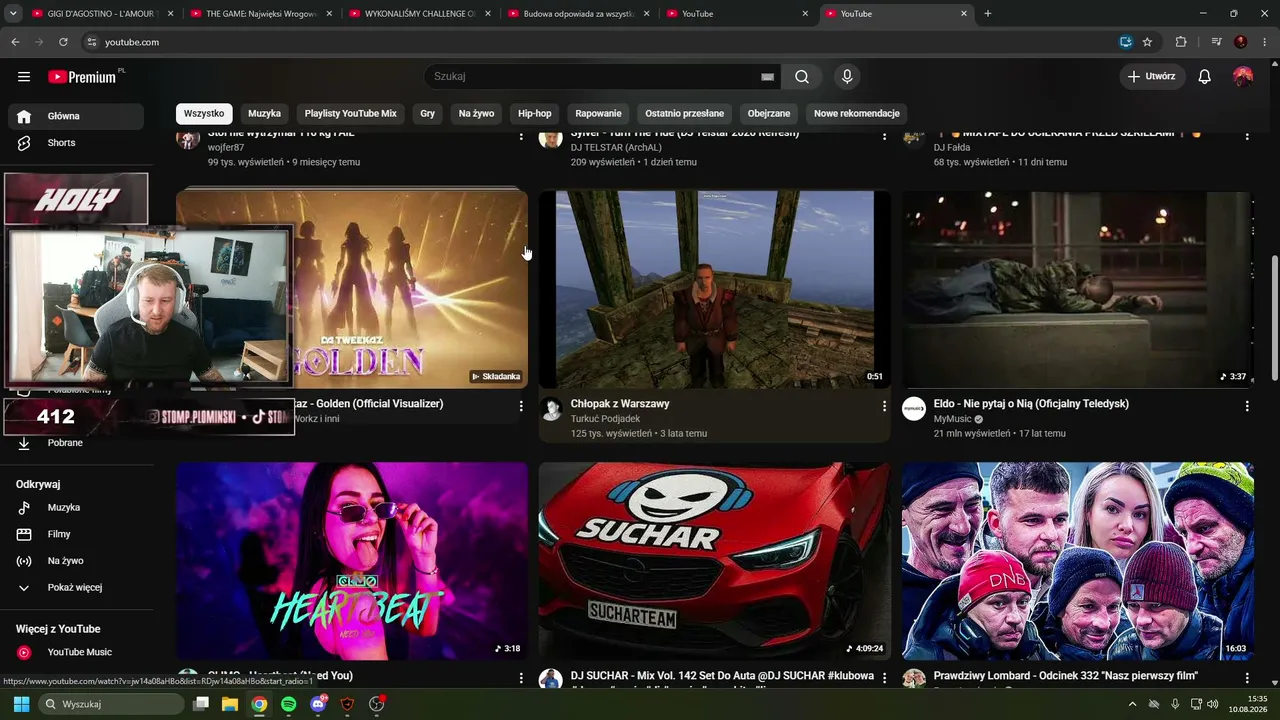The width and height of the screenshot is (1280, 720).
Task: Click the Windows taskbar Wyszukaj search box
Action: [x=111, y=704]
